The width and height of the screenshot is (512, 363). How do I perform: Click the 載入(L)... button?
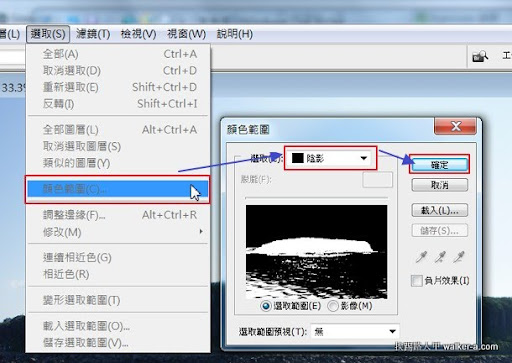(x=440, y=210)
